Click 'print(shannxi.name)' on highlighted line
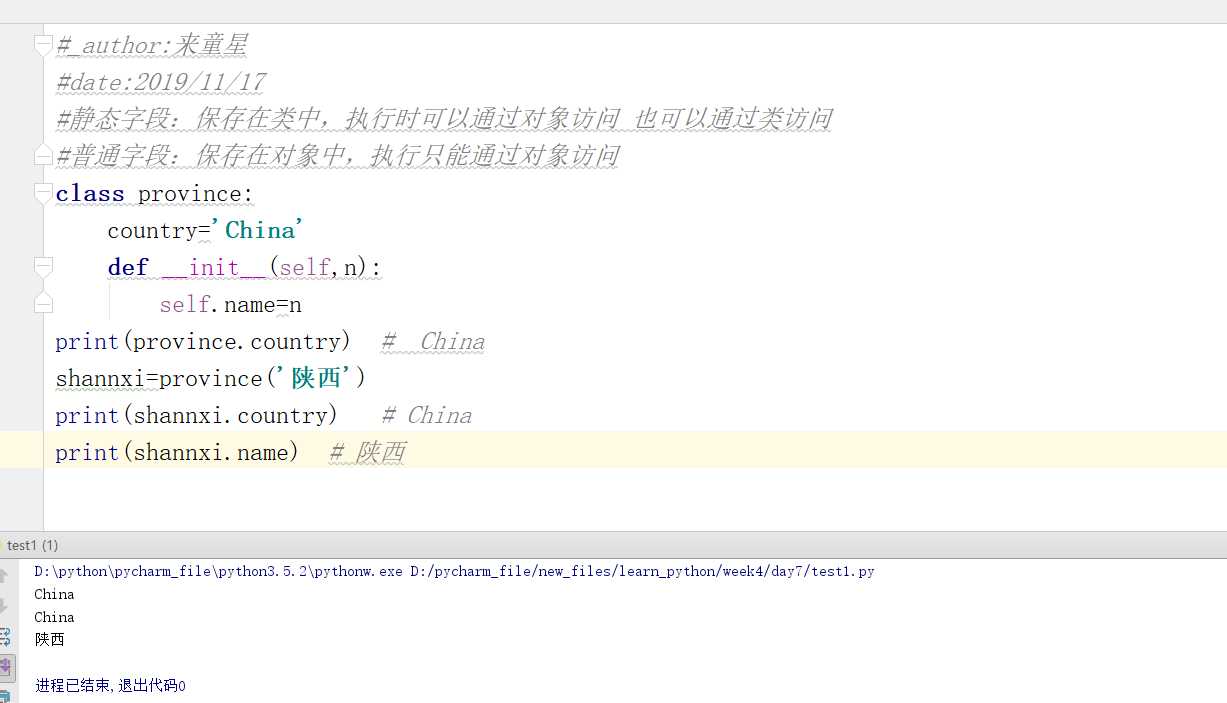This screenshot has width=1227, height=703. click(177, 452)
